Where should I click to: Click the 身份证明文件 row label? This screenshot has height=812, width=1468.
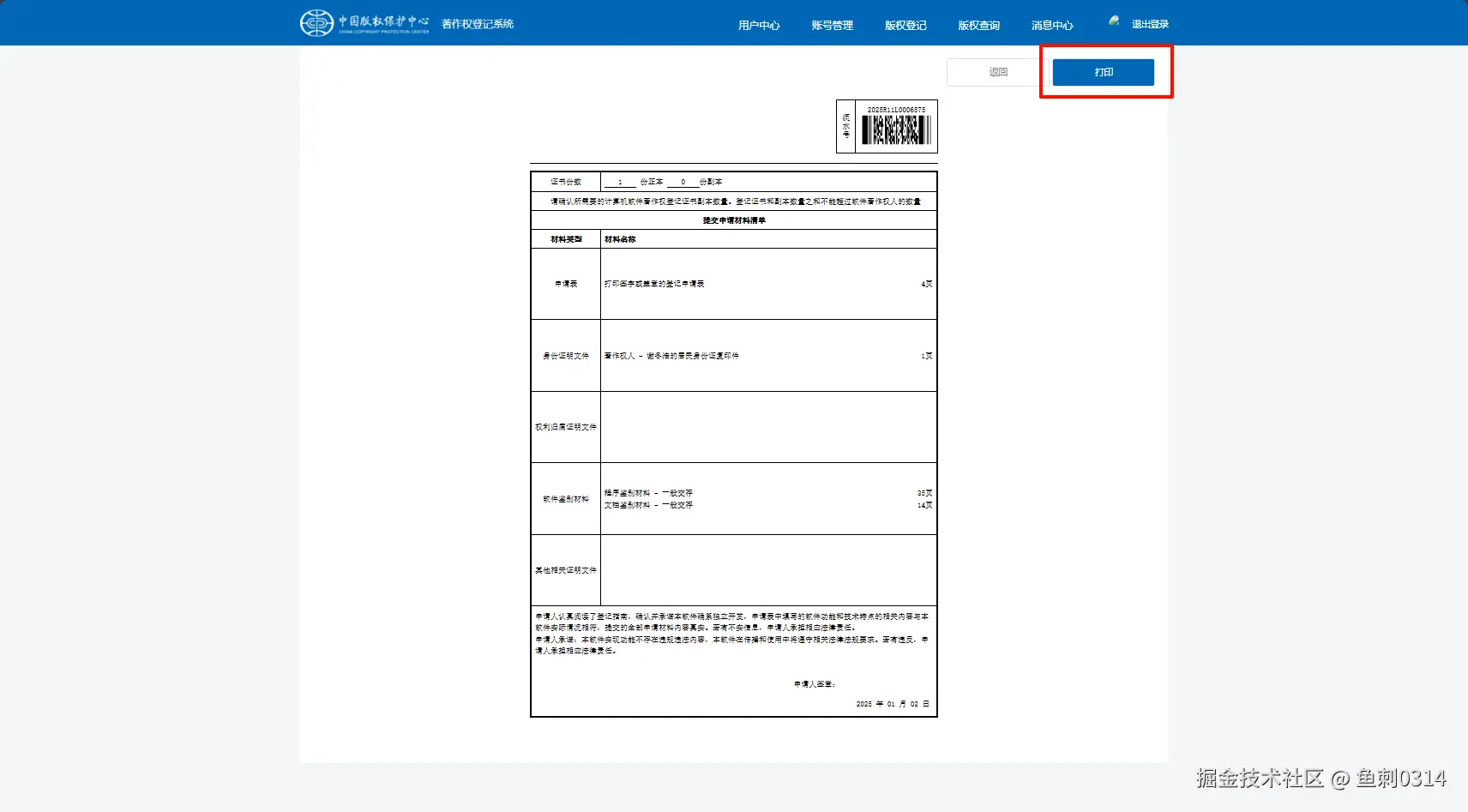(566, 356)
